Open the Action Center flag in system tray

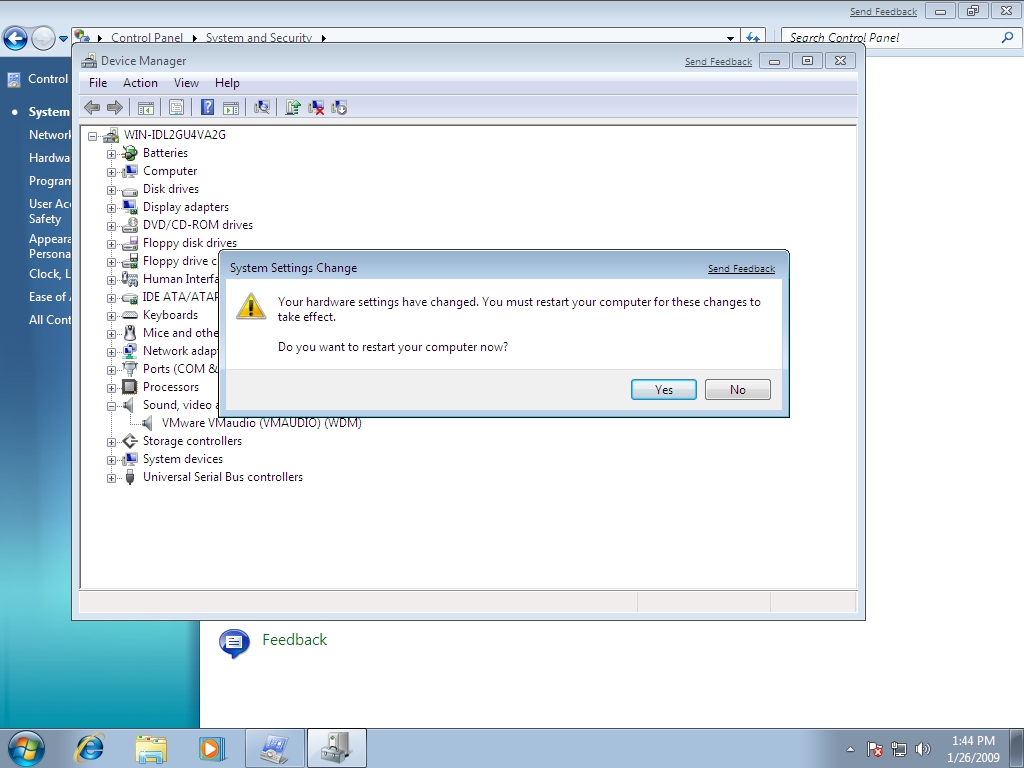(873, 748)
